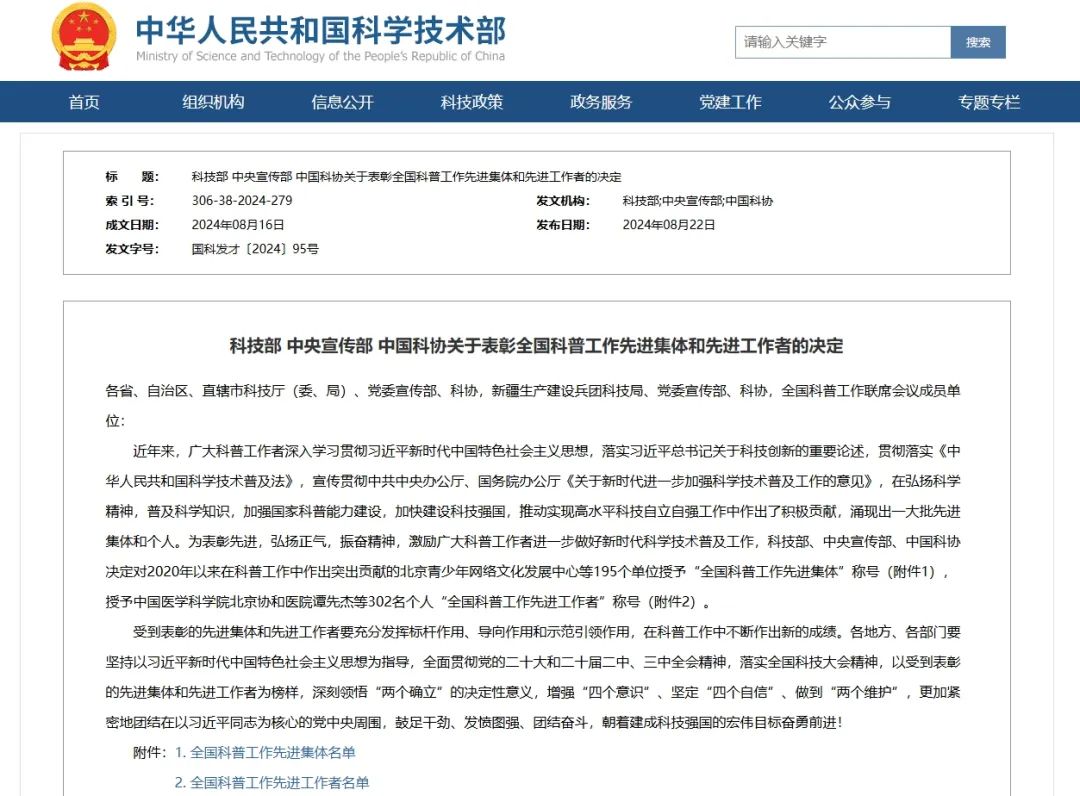Click the document heading 科技部 中央宣传部 中国科协关于表彰
The width and height of the screenshot is (1080, 796).
coord(536,346)
